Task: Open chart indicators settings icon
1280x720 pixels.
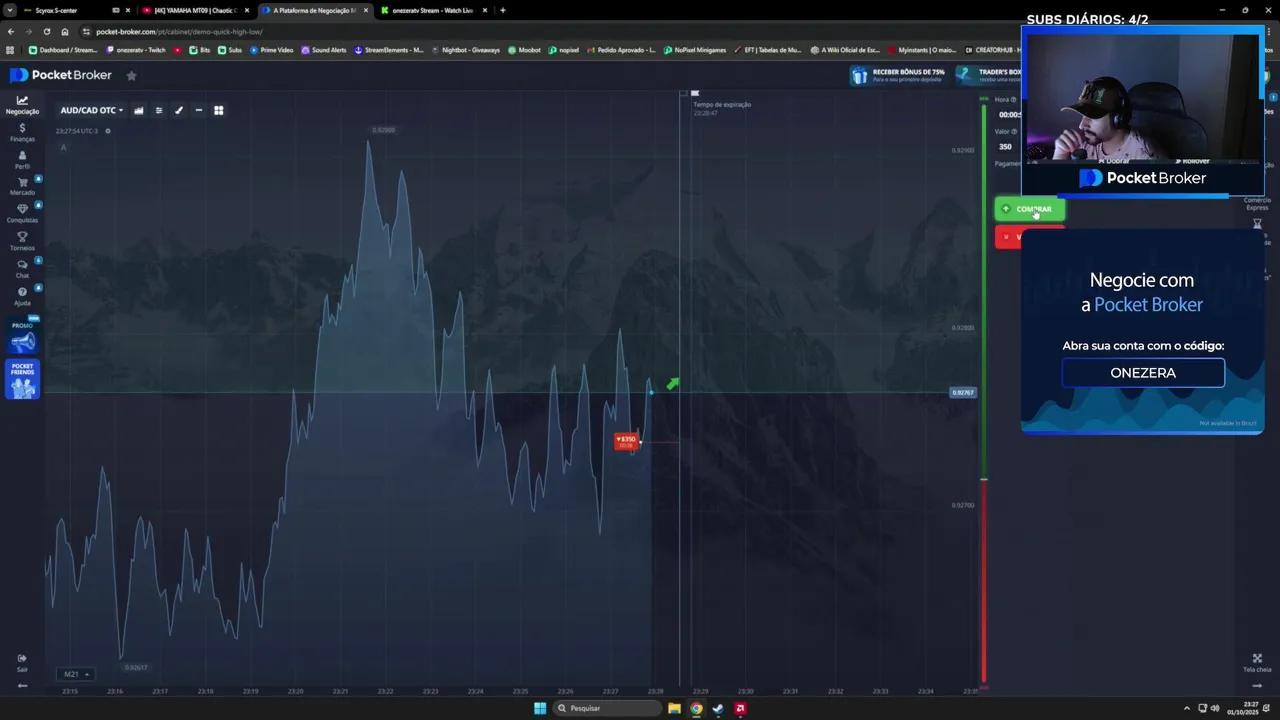Action: [159, 110]
